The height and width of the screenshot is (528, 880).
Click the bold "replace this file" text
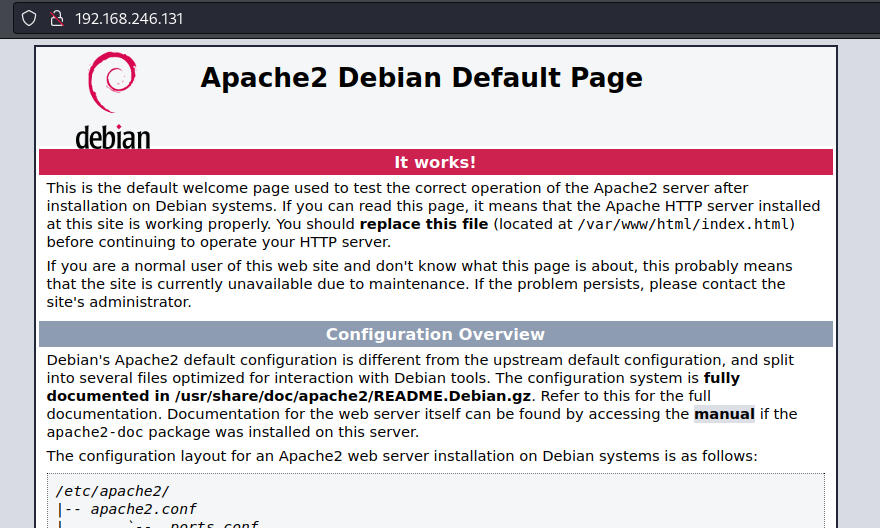[424, 224]
